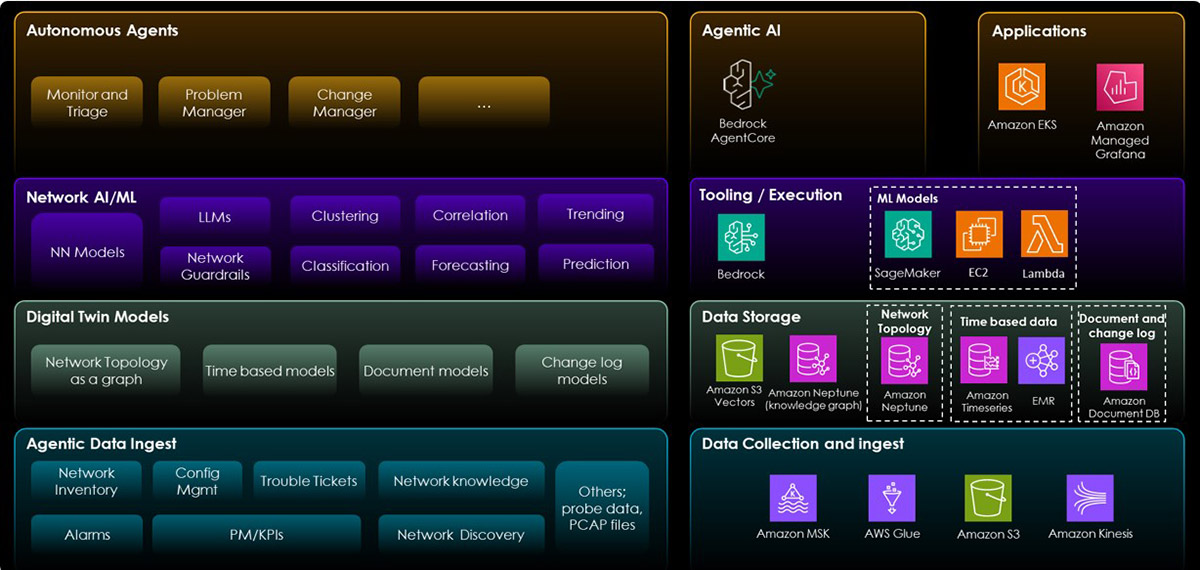Image resolution: width=1200 pixels, height=570 pixels.
Task: Select the Lambda icon
Action: [x=1043, y=235]
